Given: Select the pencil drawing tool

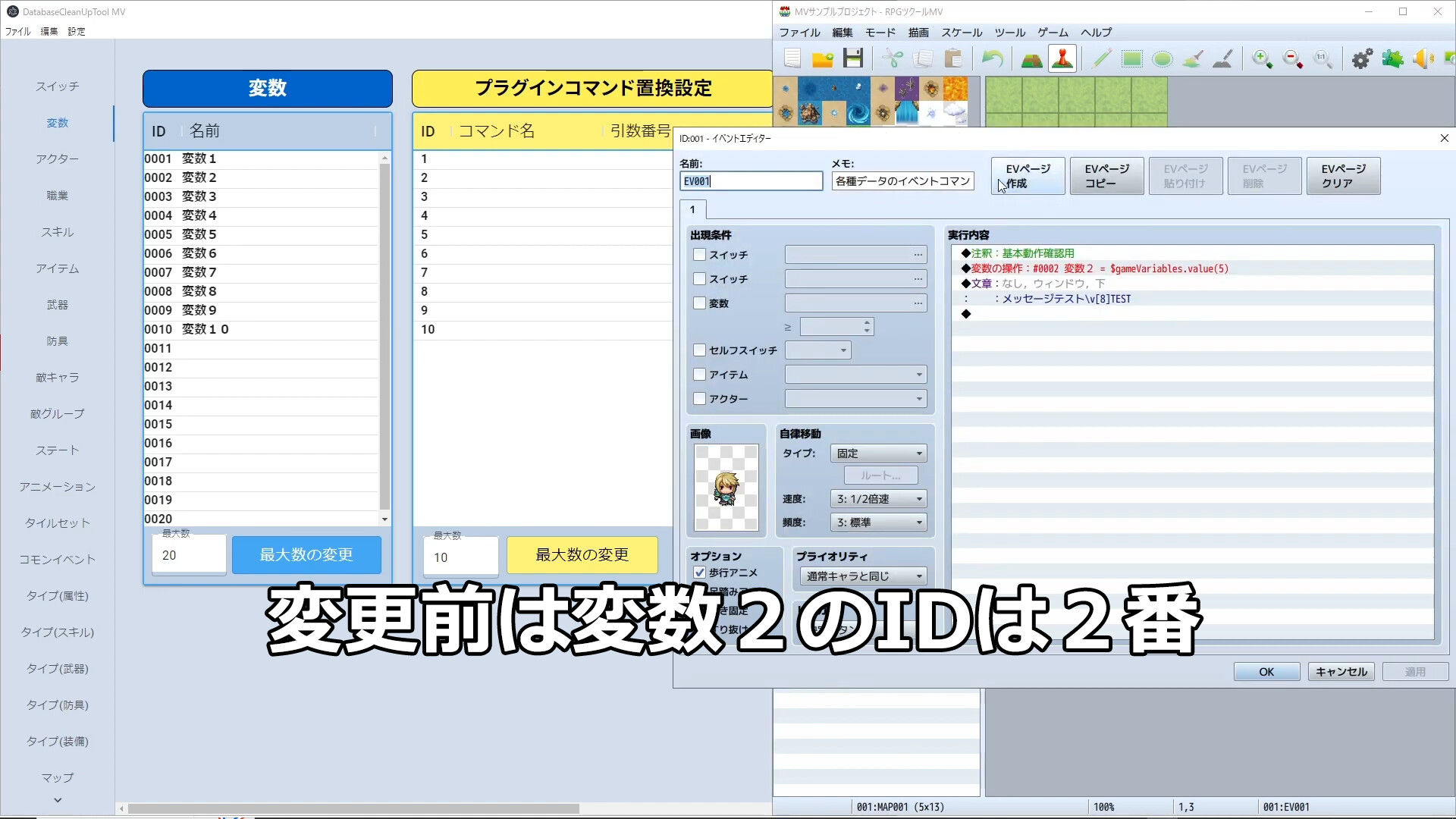Looking at the screenshot, I should coord(1100,58).
